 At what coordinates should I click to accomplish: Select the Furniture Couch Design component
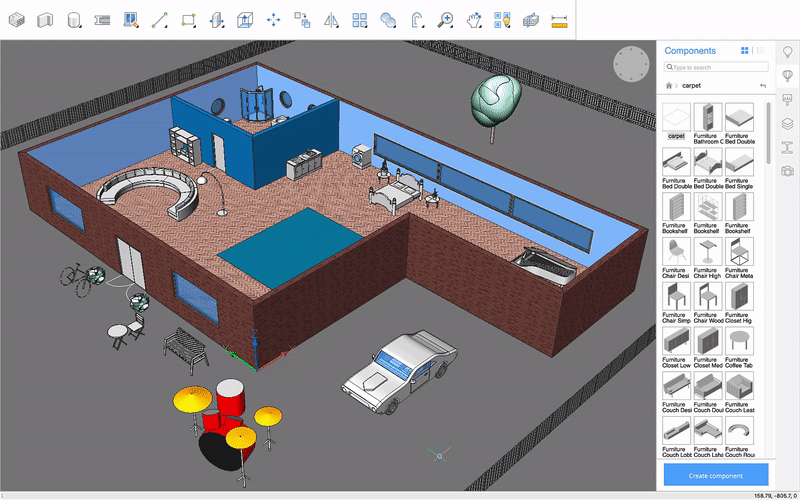[x=677, y=386]
